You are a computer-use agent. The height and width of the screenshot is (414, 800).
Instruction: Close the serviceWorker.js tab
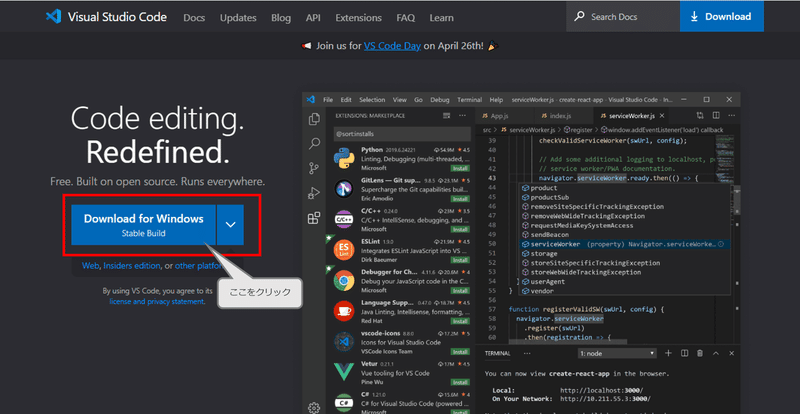[x=662, y=116]
